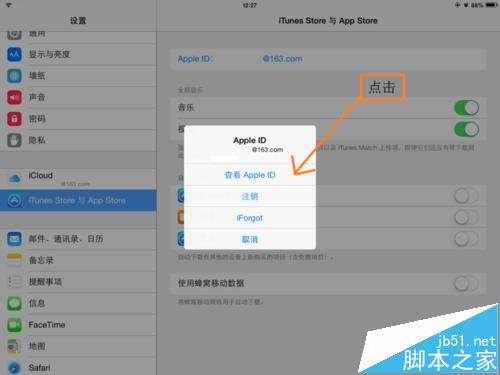Tap the 设置 header title
This screenshot has width=500, height=375.
[78, 21]
